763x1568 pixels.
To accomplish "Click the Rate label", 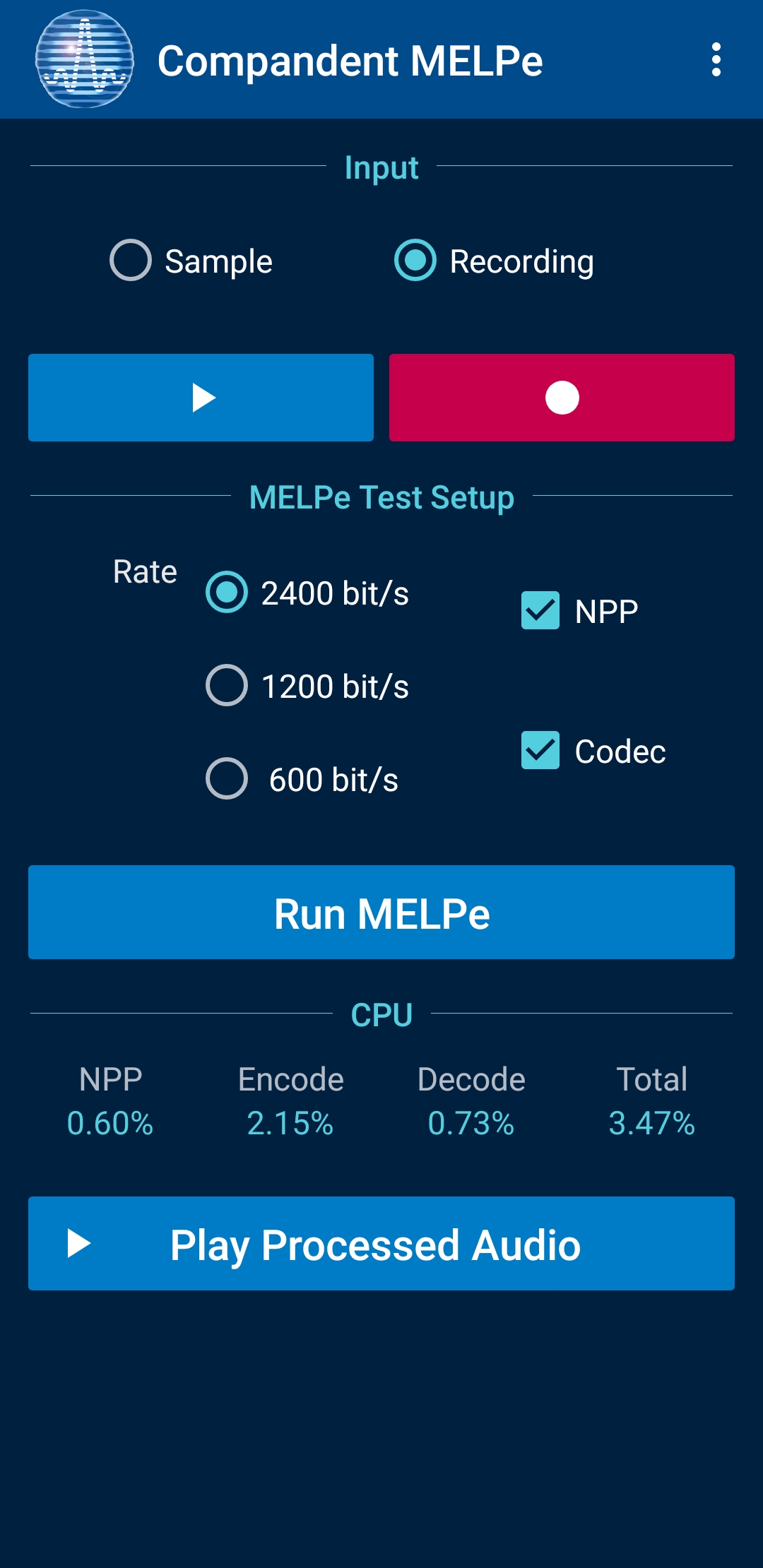I will tap(145, 571).
